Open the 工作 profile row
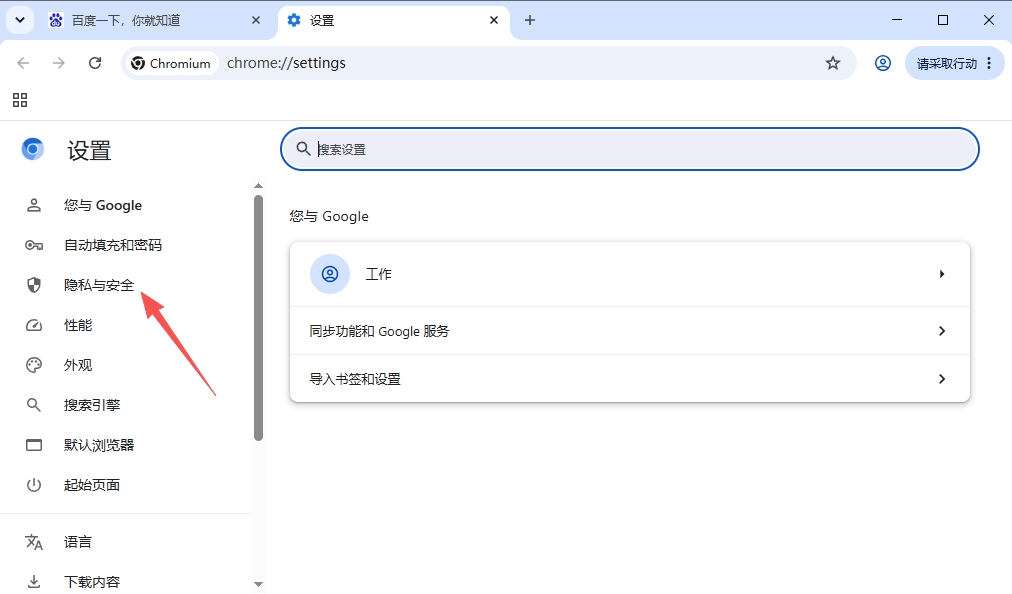This screenshot has height=594, width=1012. pos(630,274)
